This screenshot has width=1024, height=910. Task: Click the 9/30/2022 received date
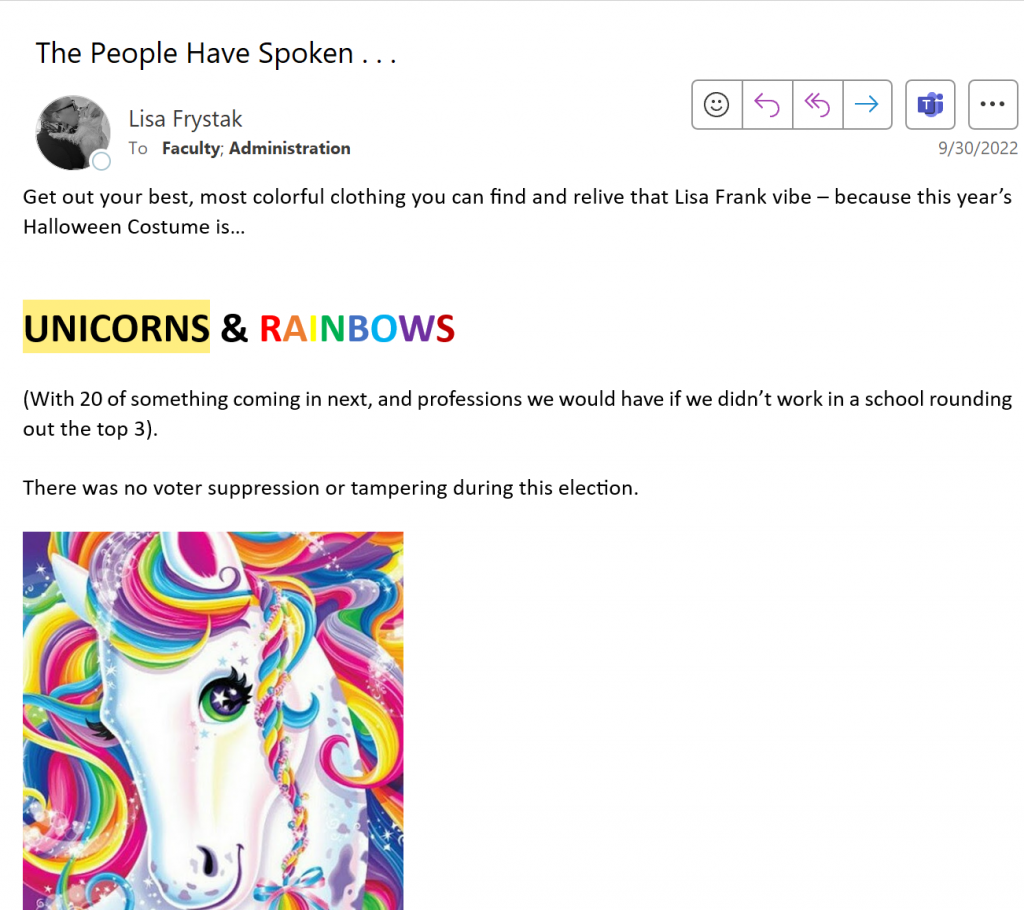coord(978,148)
